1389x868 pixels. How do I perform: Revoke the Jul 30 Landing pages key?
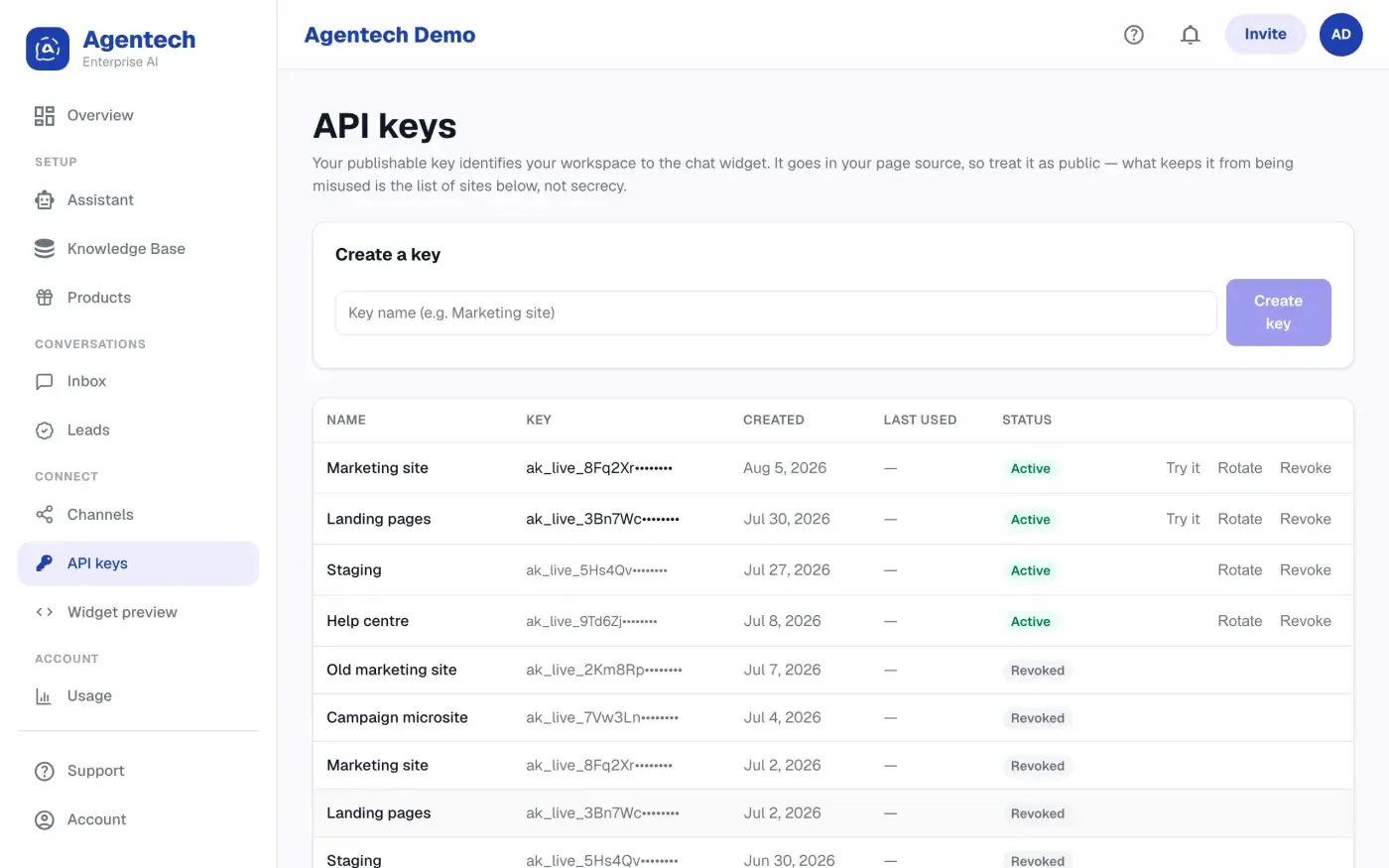(1306, 519)
